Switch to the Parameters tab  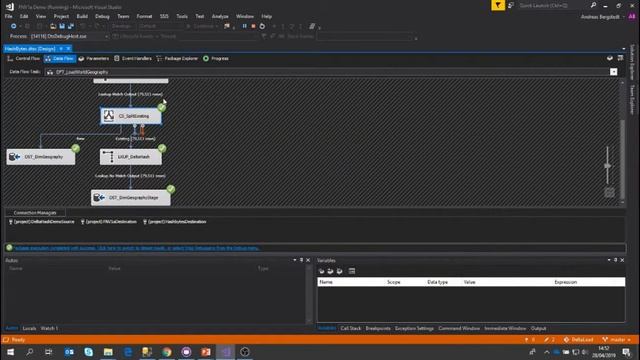(94, 58)
